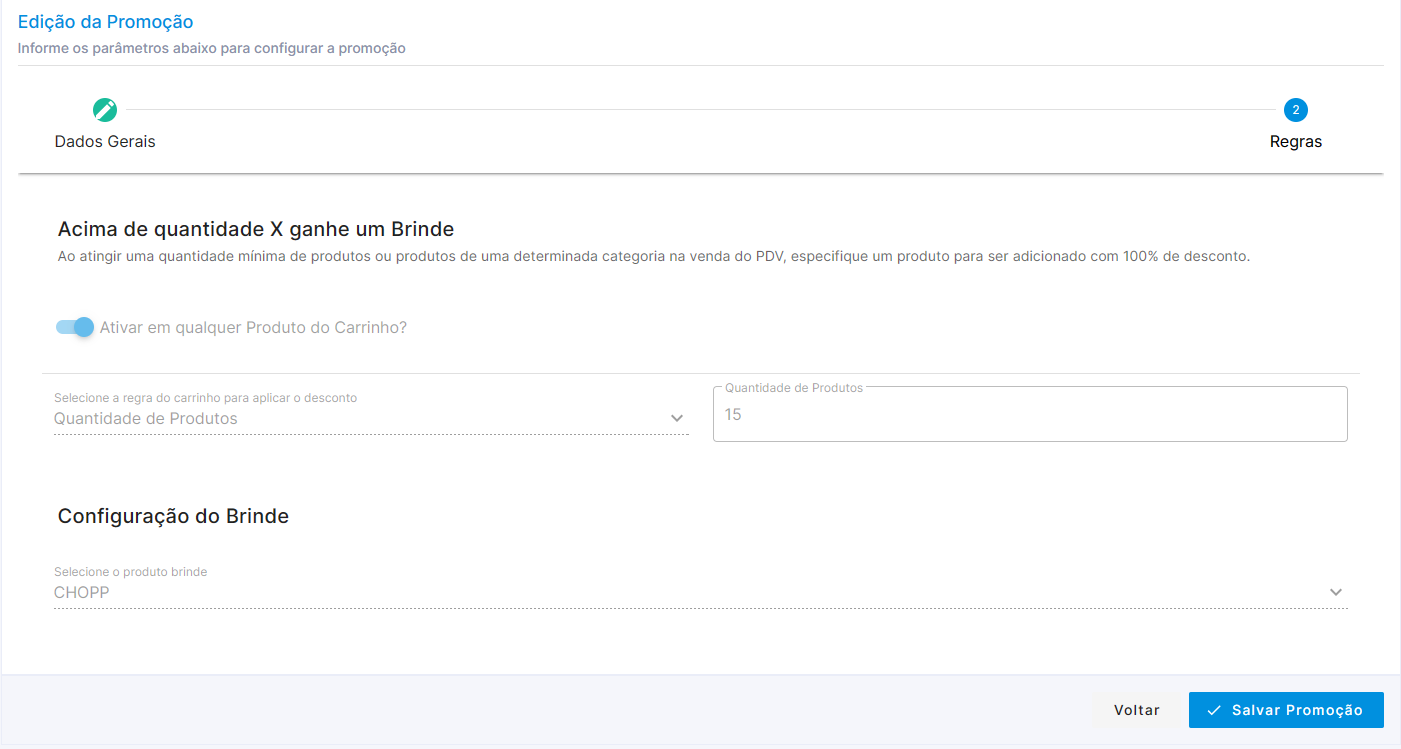The height and width of the screenshot is (749, 1401).
Task: Select the 'Regras' step label
Action: point(1296,142)
